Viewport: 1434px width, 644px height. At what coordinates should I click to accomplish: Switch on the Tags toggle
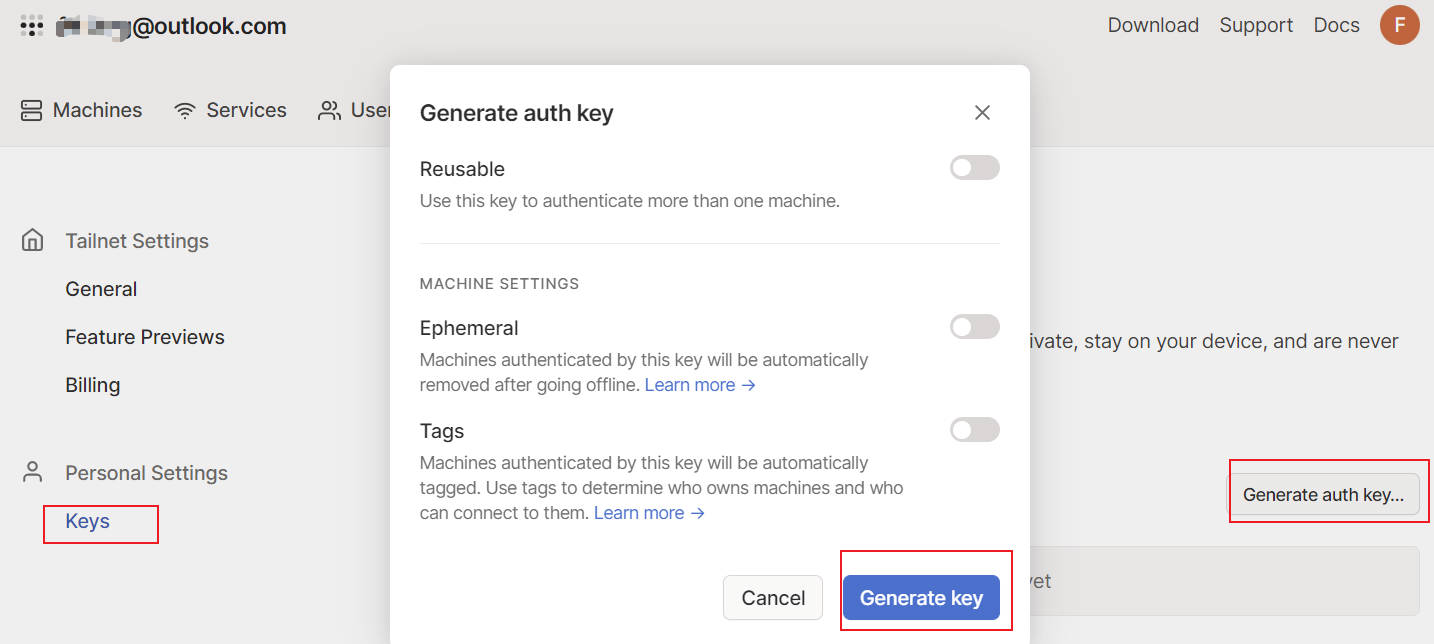[x=974, y=430]
